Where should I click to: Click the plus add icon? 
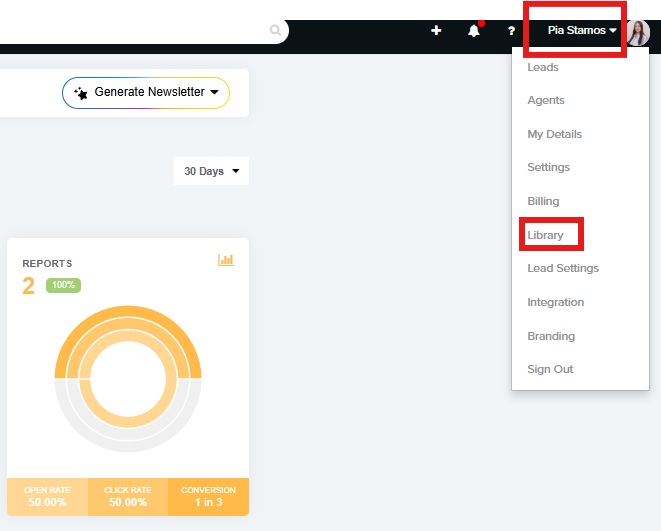pos(436,31)
